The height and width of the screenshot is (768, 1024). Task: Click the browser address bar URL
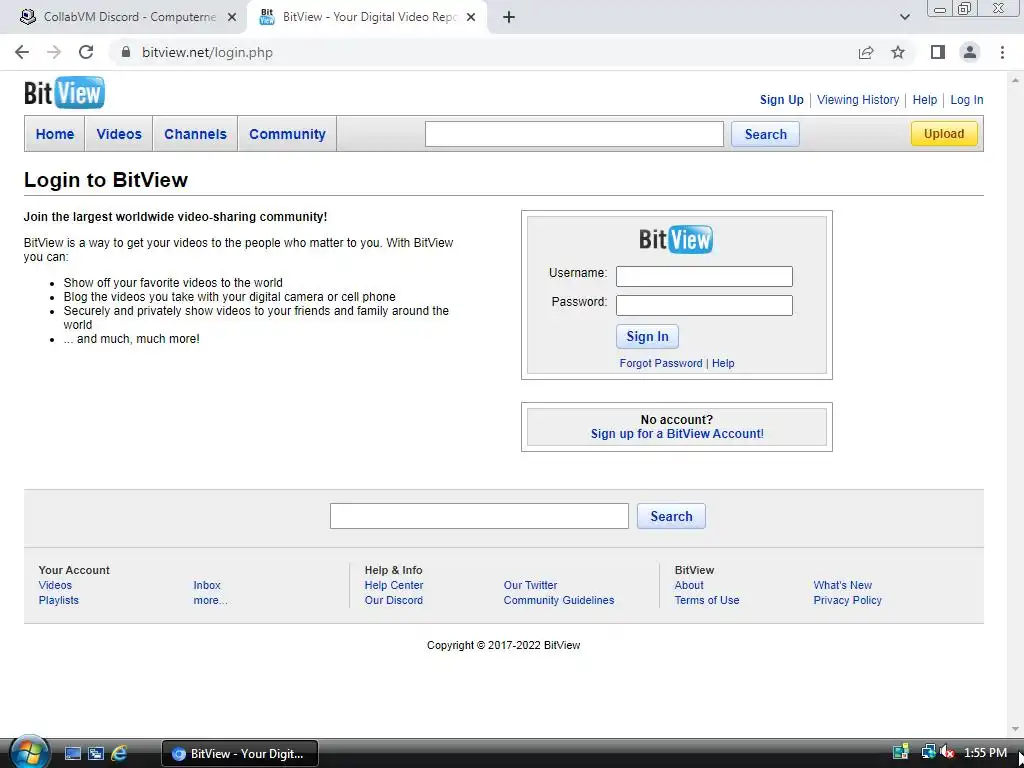(208, 52)
